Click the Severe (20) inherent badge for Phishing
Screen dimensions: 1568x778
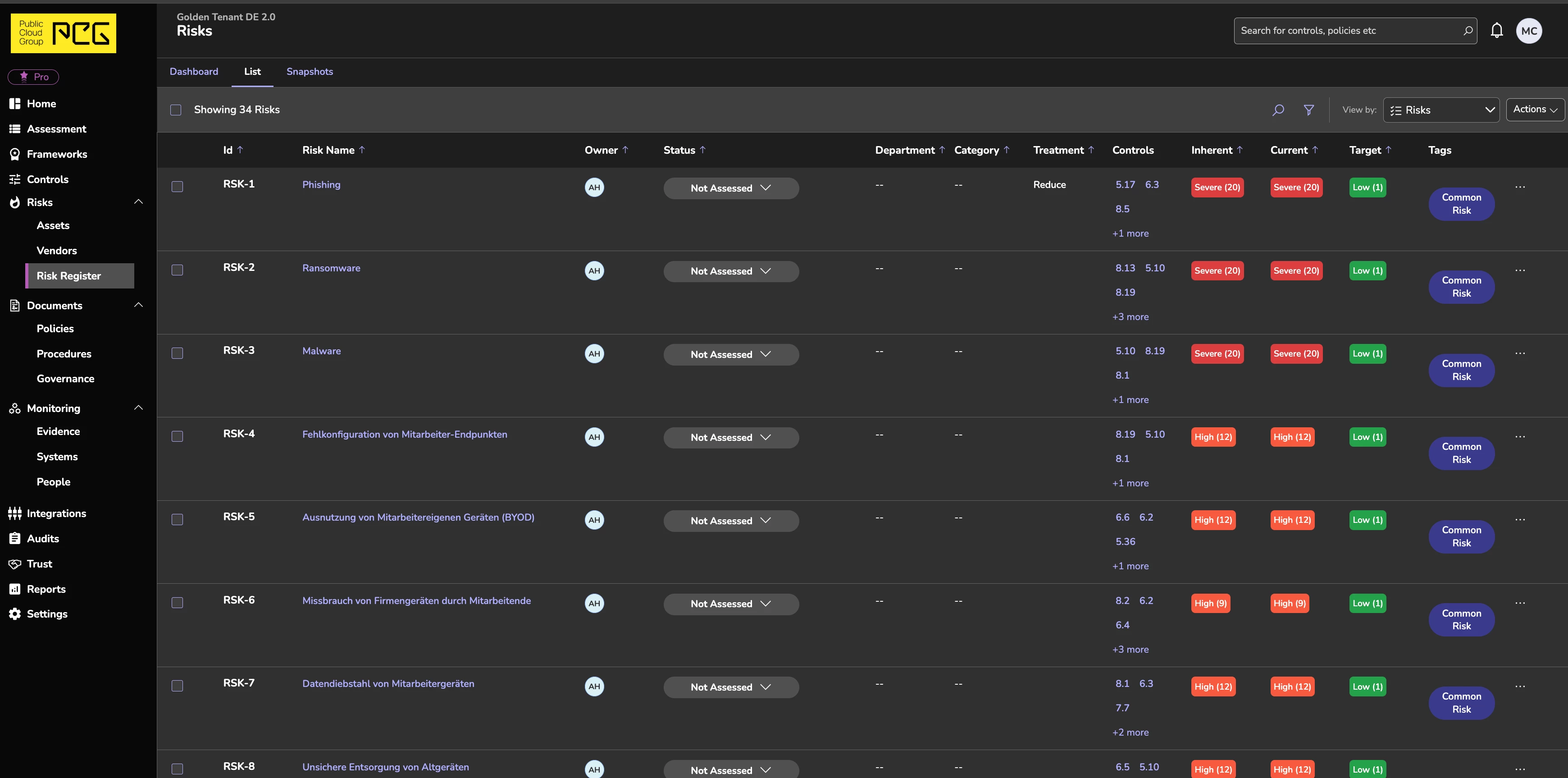(x=1216, y=188)
